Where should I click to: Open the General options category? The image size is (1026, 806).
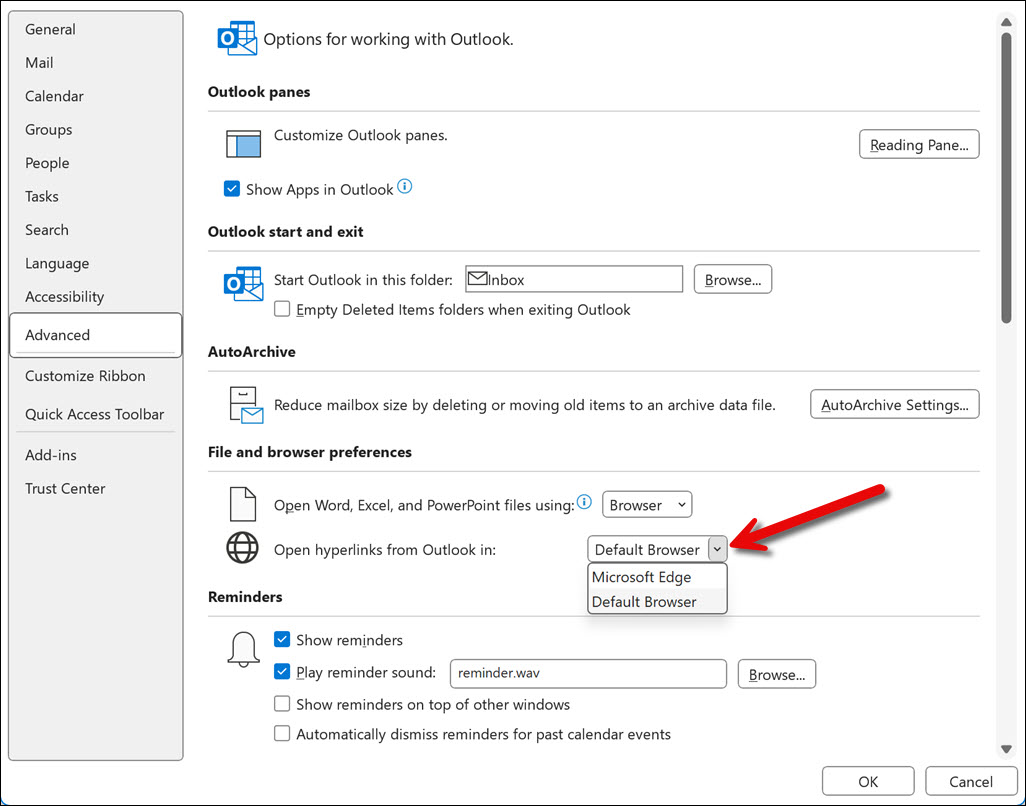pyautogui.click(x=96, y=29)
